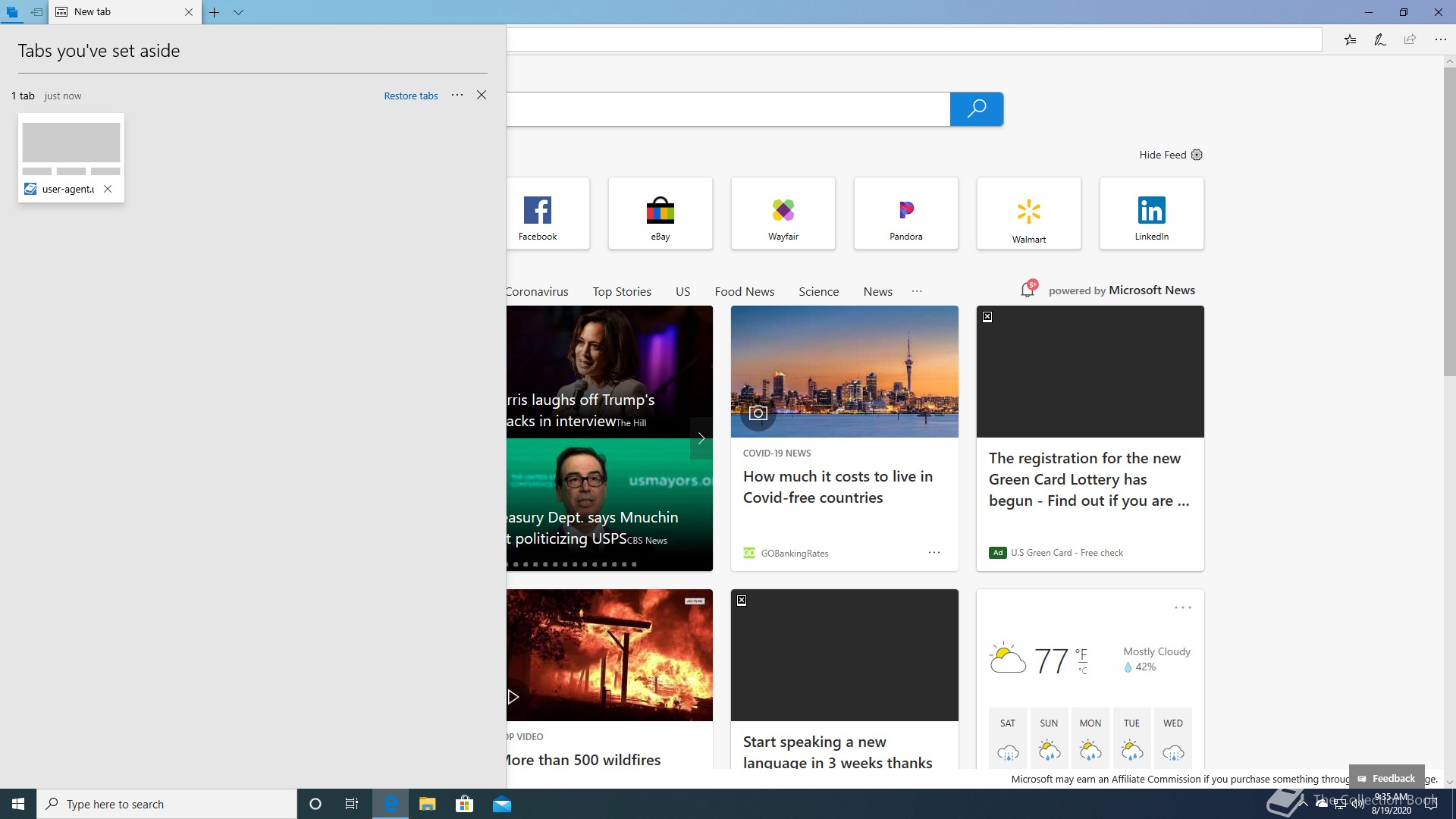Open weather card options ellipsis
1456x819 pixels.
tap(1183, 607)
